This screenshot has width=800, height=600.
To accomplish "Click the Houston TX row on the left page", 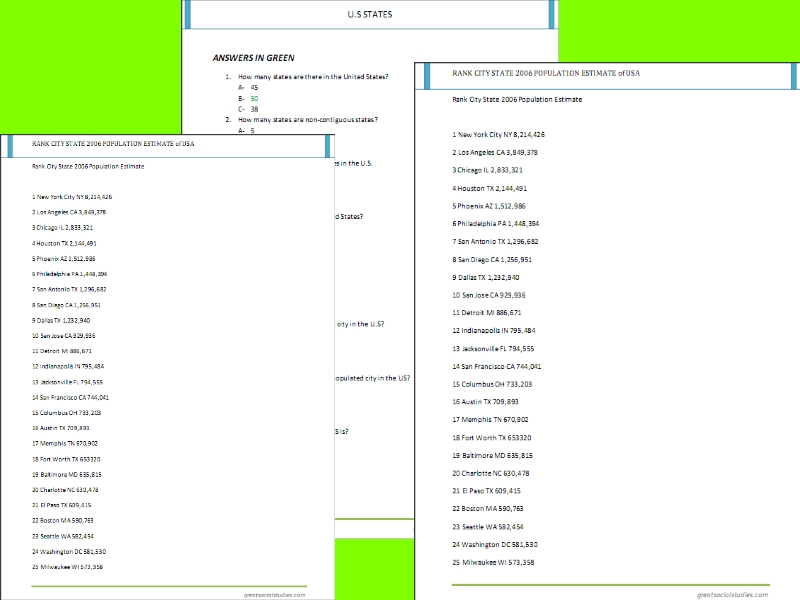I will [x=64, y=243].
